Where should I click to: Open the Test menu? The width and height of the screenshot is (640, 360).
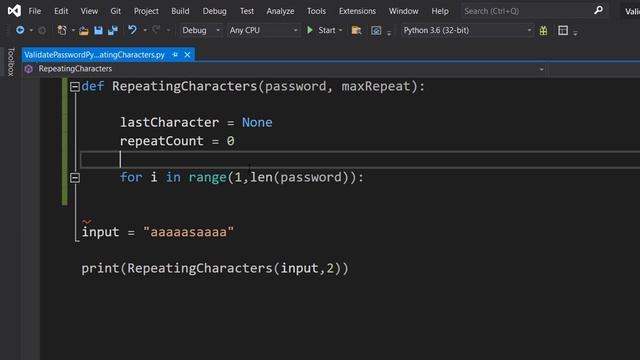247,11
